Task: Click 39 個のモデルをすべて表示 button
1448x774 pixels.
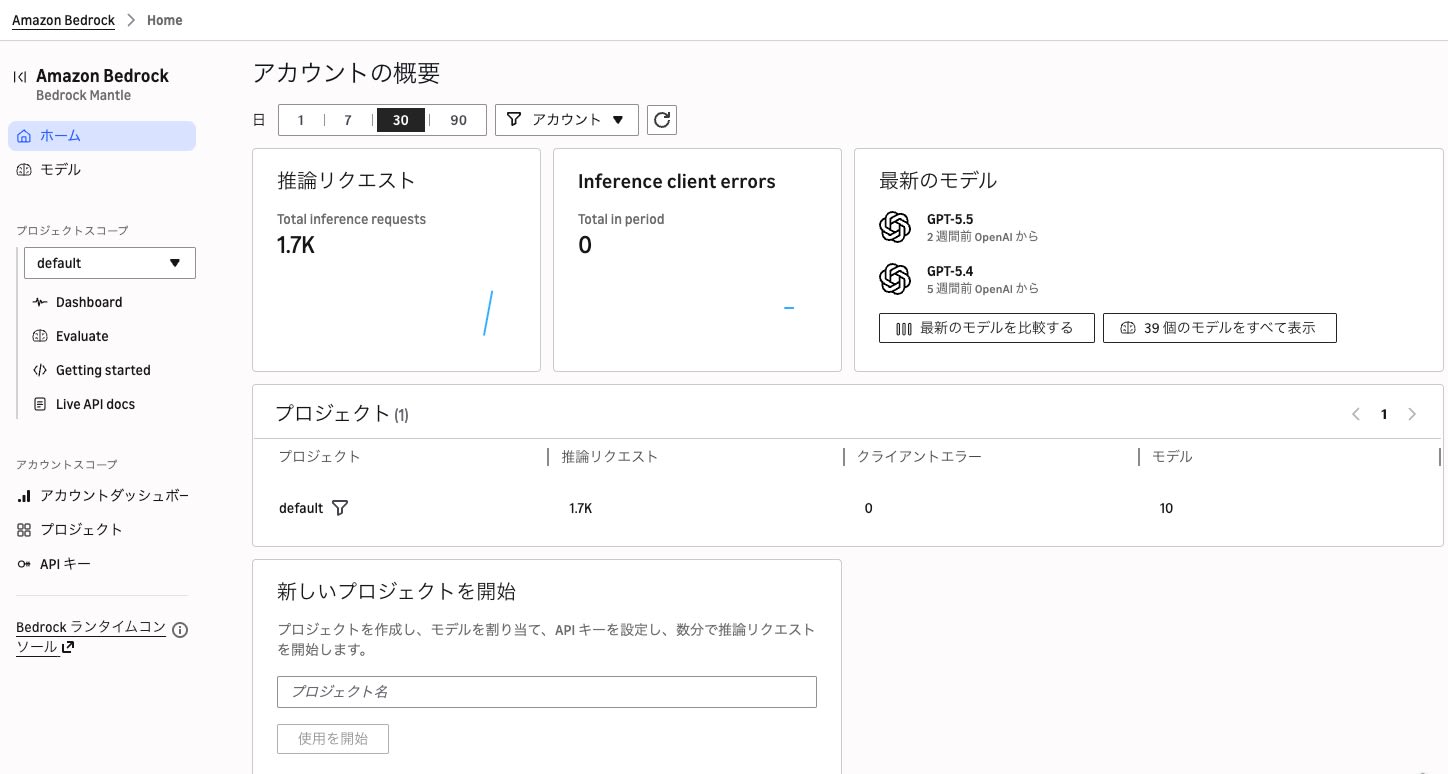Action: point(1220,328)
